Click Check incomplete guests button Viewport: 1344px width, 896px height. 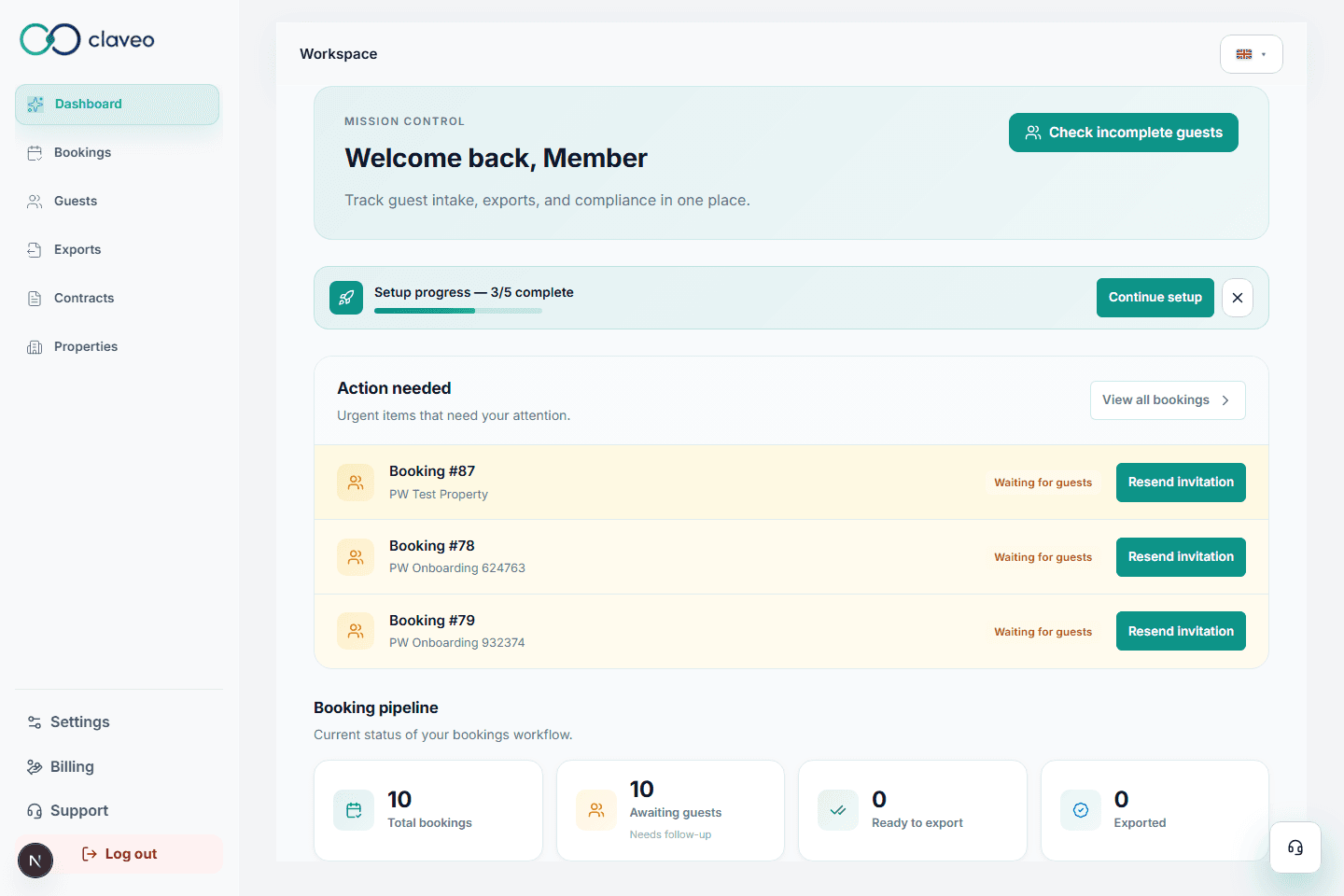click(1124, 133)
